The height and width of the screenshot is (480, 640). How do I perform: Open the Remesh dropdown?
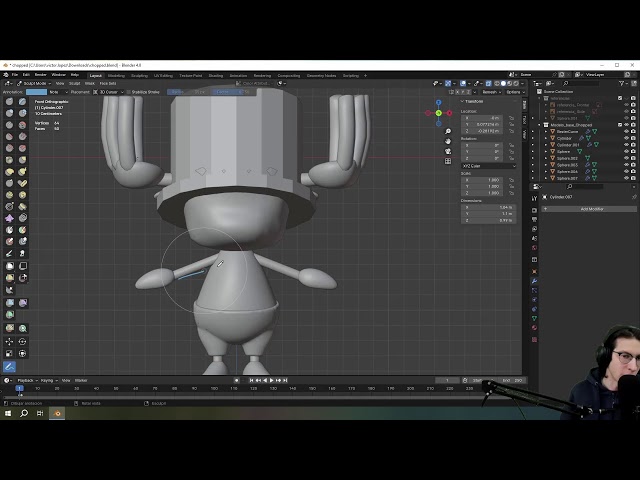491,92
